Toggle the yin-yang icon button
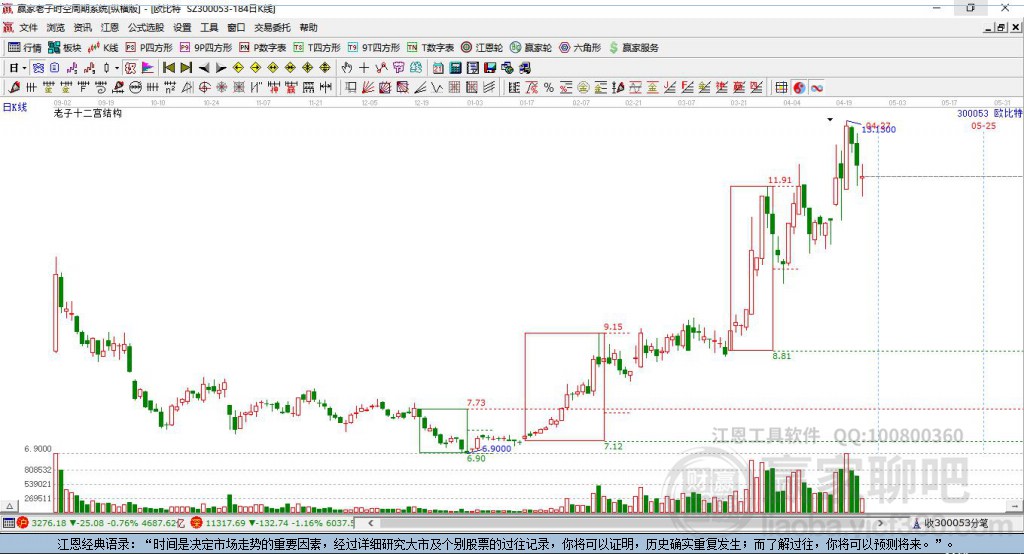Viewport: 1024px width, 554px height. 799,88
